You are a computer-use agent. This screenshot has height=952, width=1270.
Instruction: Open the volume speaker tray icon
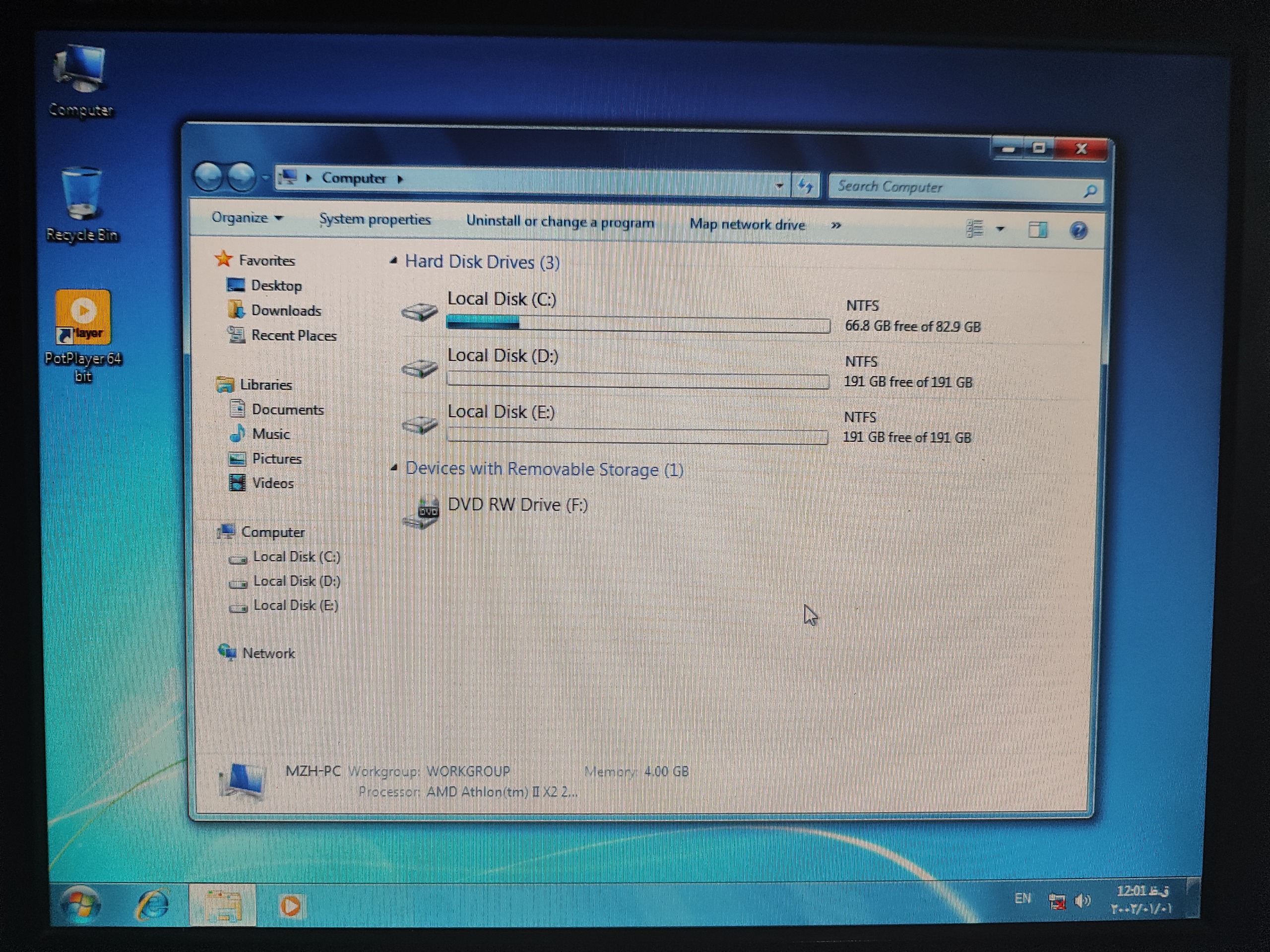(x=1082, y=901)
